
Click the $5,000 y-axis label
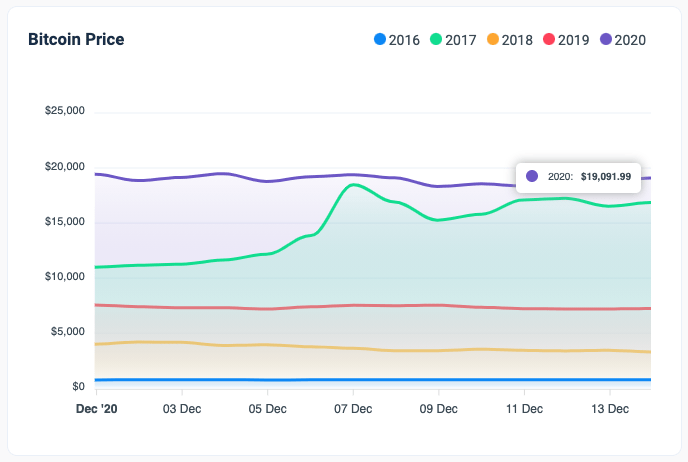pyautogui.click(x=68, y=331)
